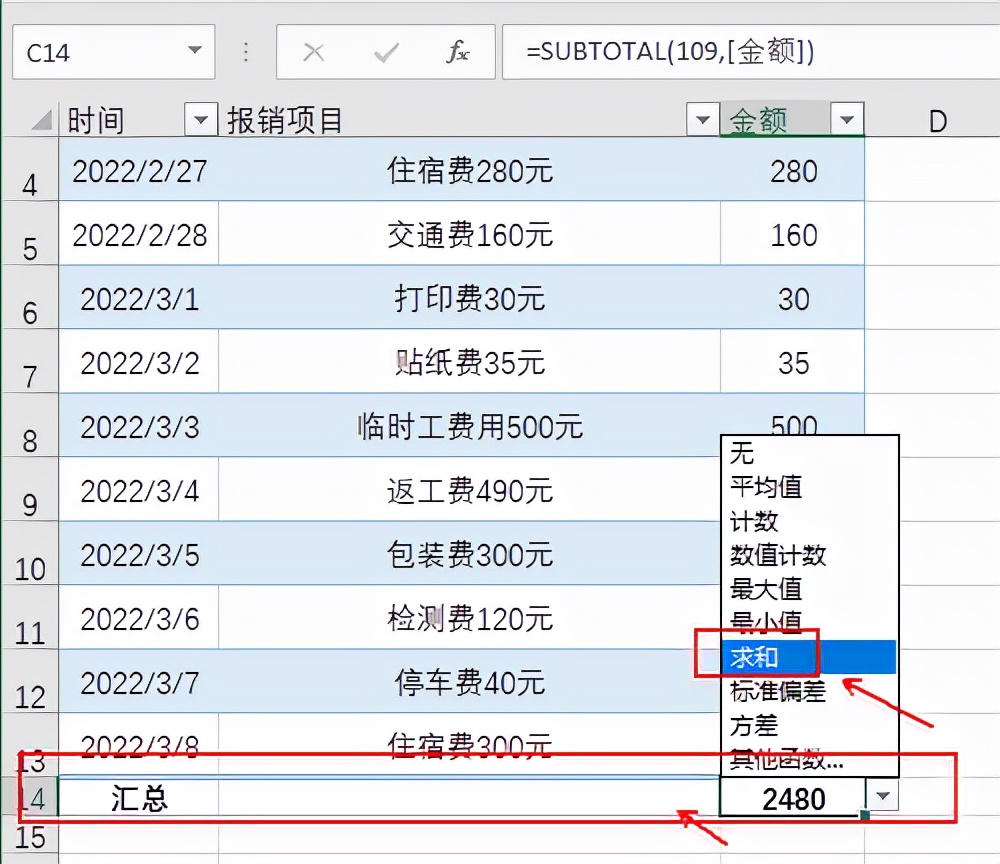Select row 12 header
Screen dimensions: 1000x864
pyautogui.click(x=29, y=682)
